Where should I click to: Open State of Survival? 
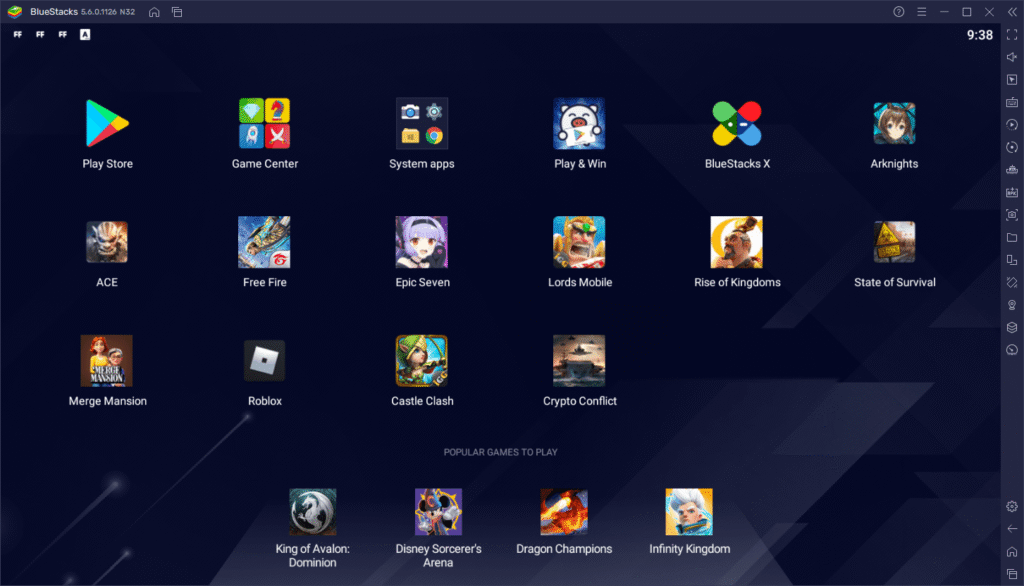coord(894,242)
